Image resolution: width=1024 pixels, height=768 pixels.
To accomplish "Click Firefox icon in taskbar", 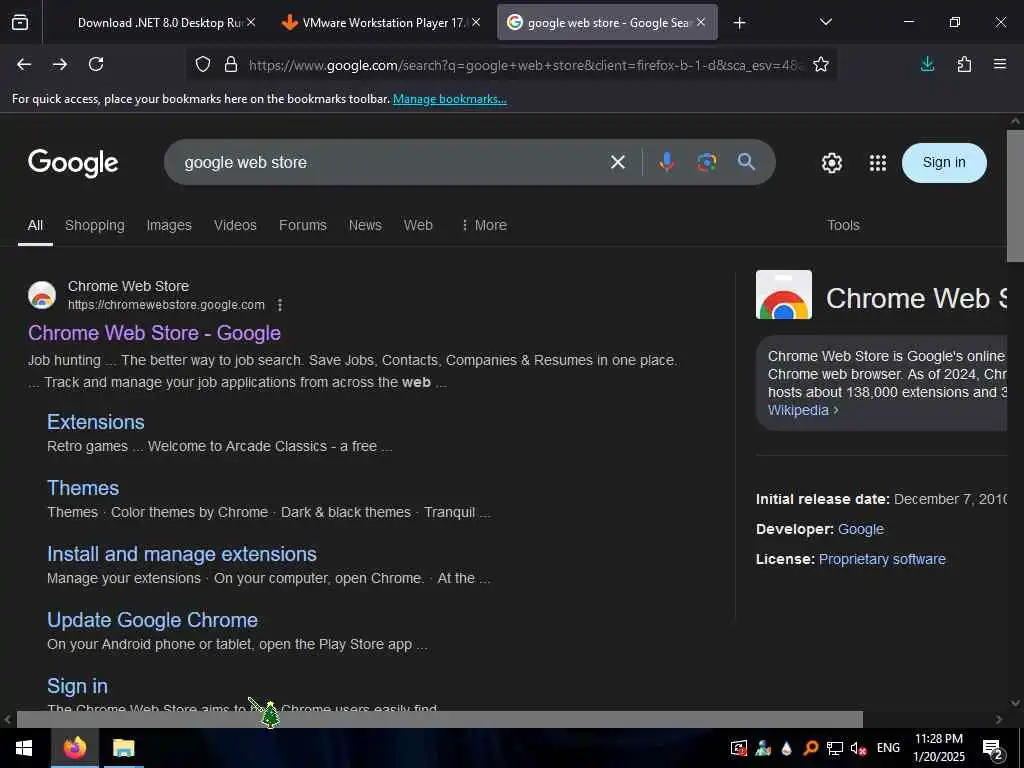I will tap(74, 748).
